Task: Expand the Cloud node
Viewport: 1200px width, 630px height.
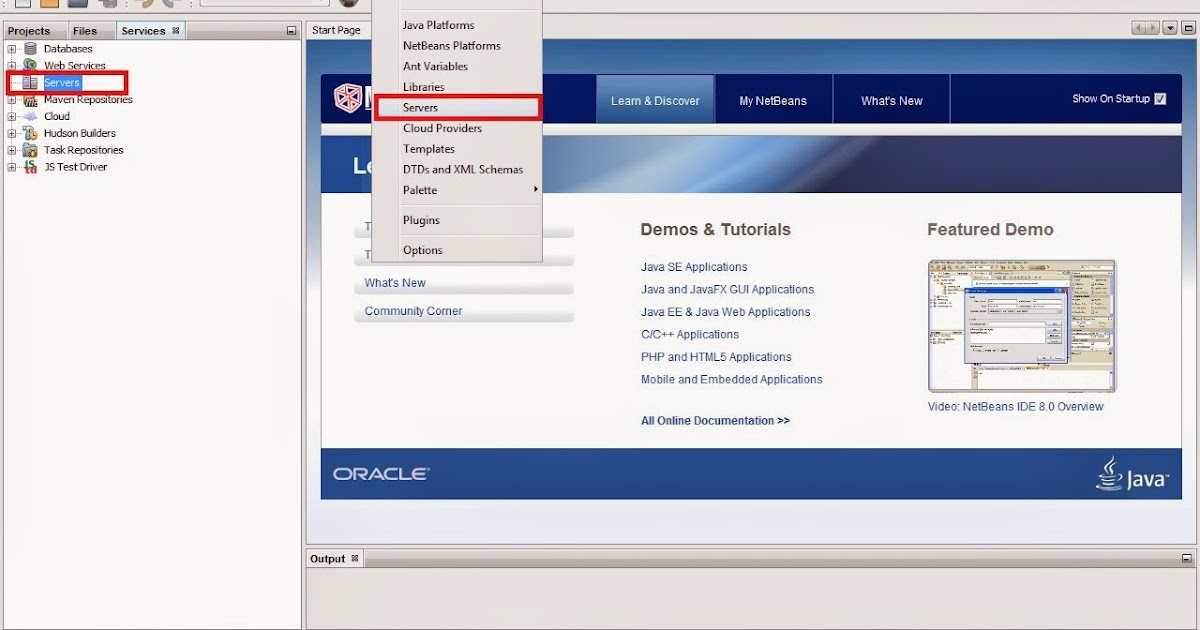Action: (12, 116)
